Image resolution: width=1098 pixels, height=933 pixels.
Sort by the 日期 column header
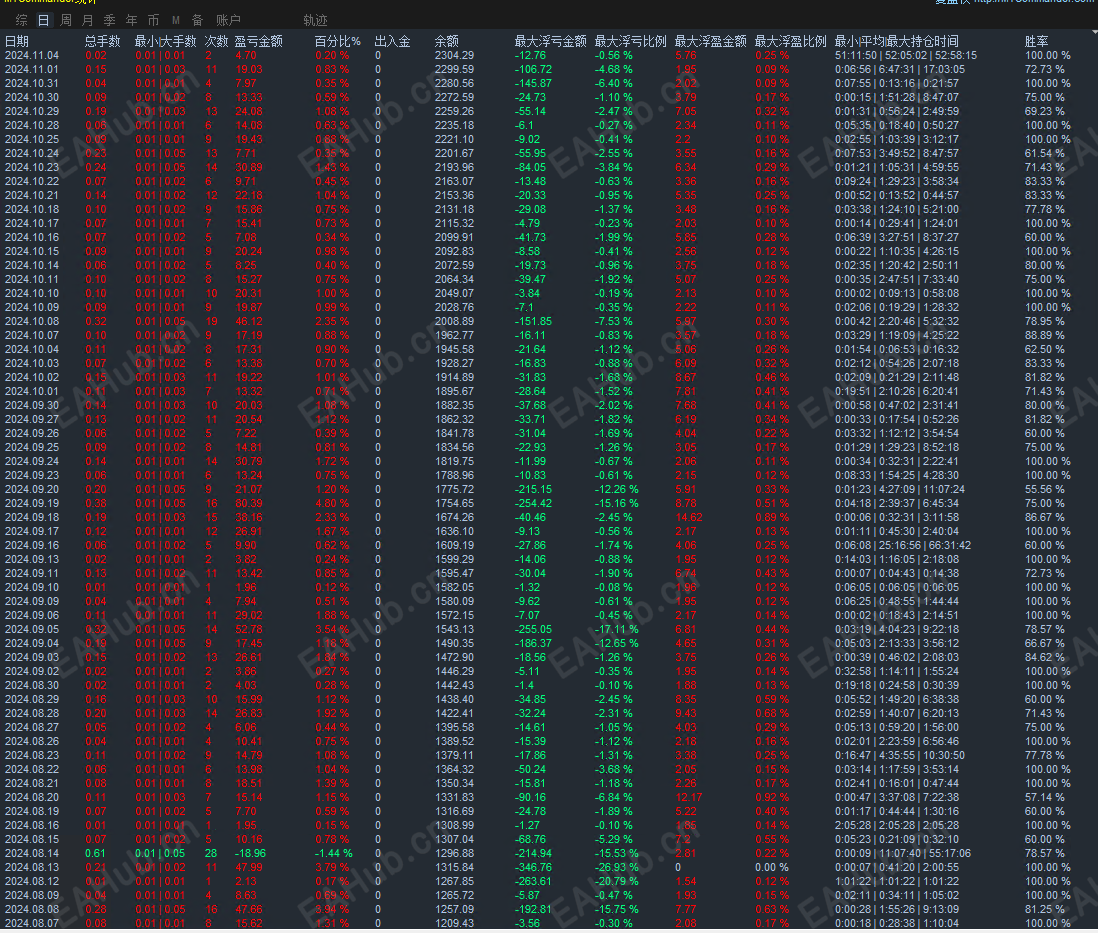(x=17, y=41)
